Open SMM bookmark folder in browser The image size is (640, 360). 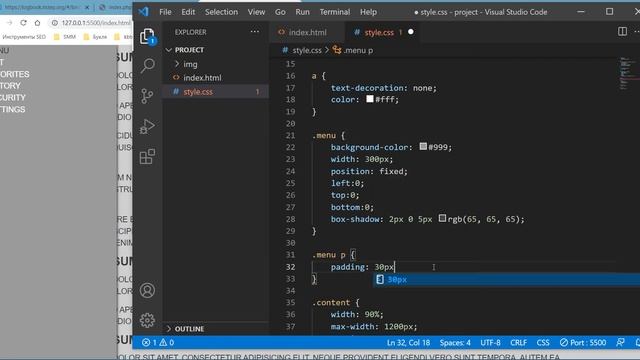[64, 37]
